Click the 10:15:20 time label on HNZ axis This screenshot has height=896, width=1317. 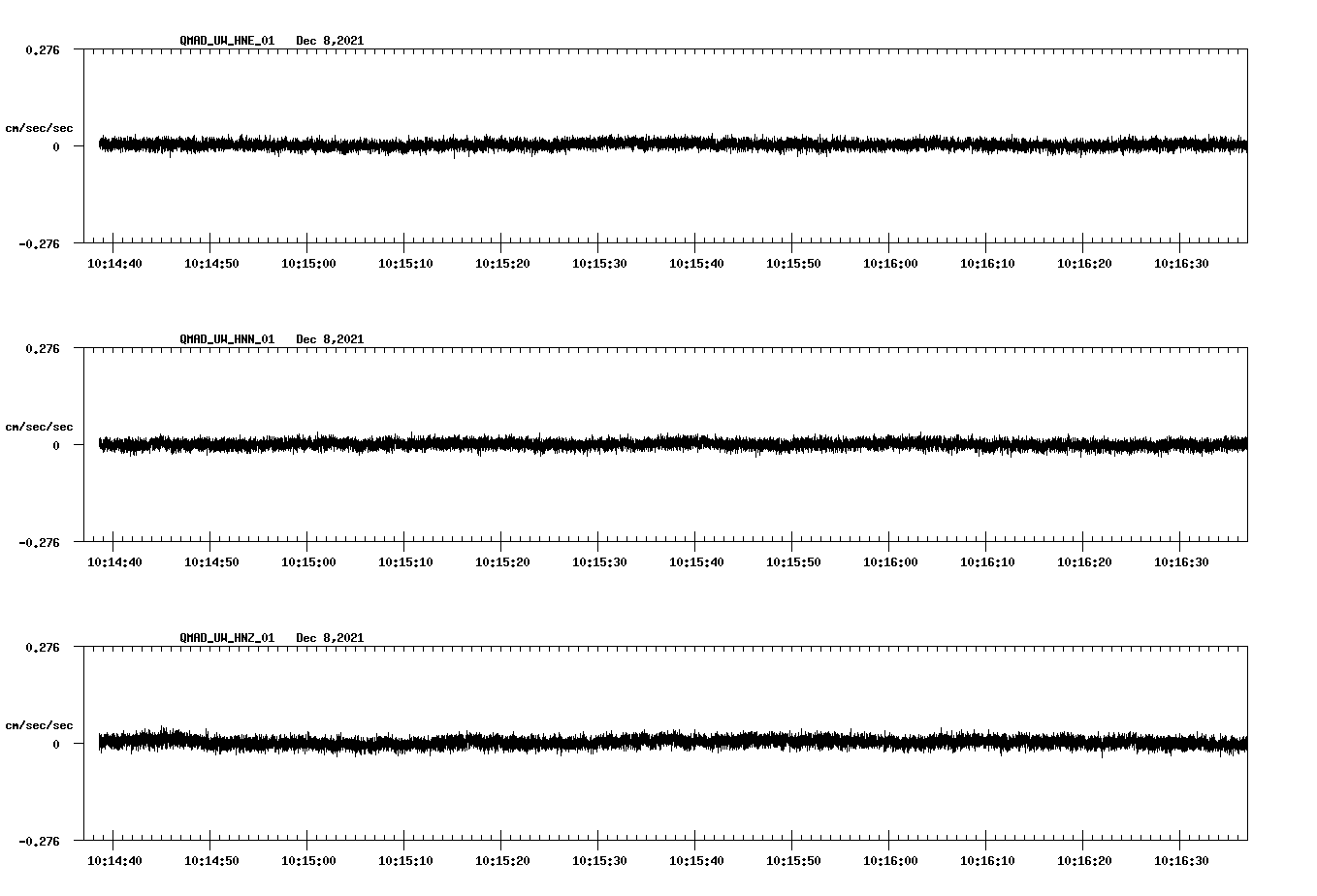502,861
